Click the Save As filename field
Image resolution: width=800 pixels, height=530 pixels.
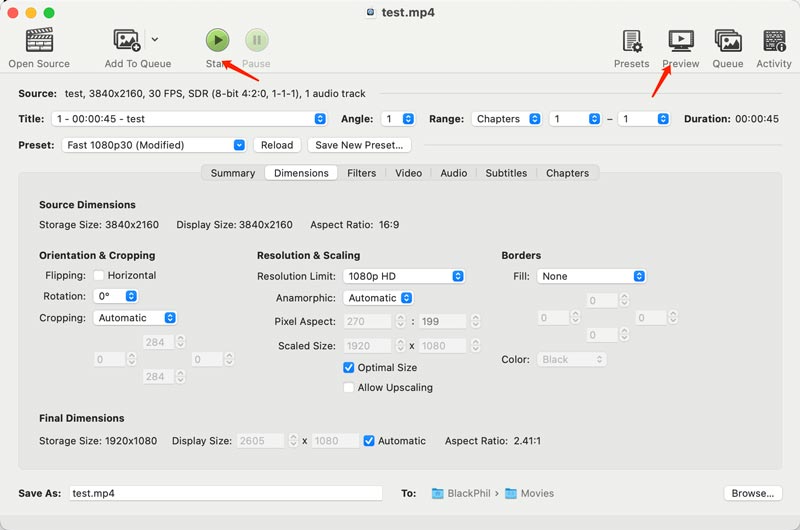(x=225, y=493)
